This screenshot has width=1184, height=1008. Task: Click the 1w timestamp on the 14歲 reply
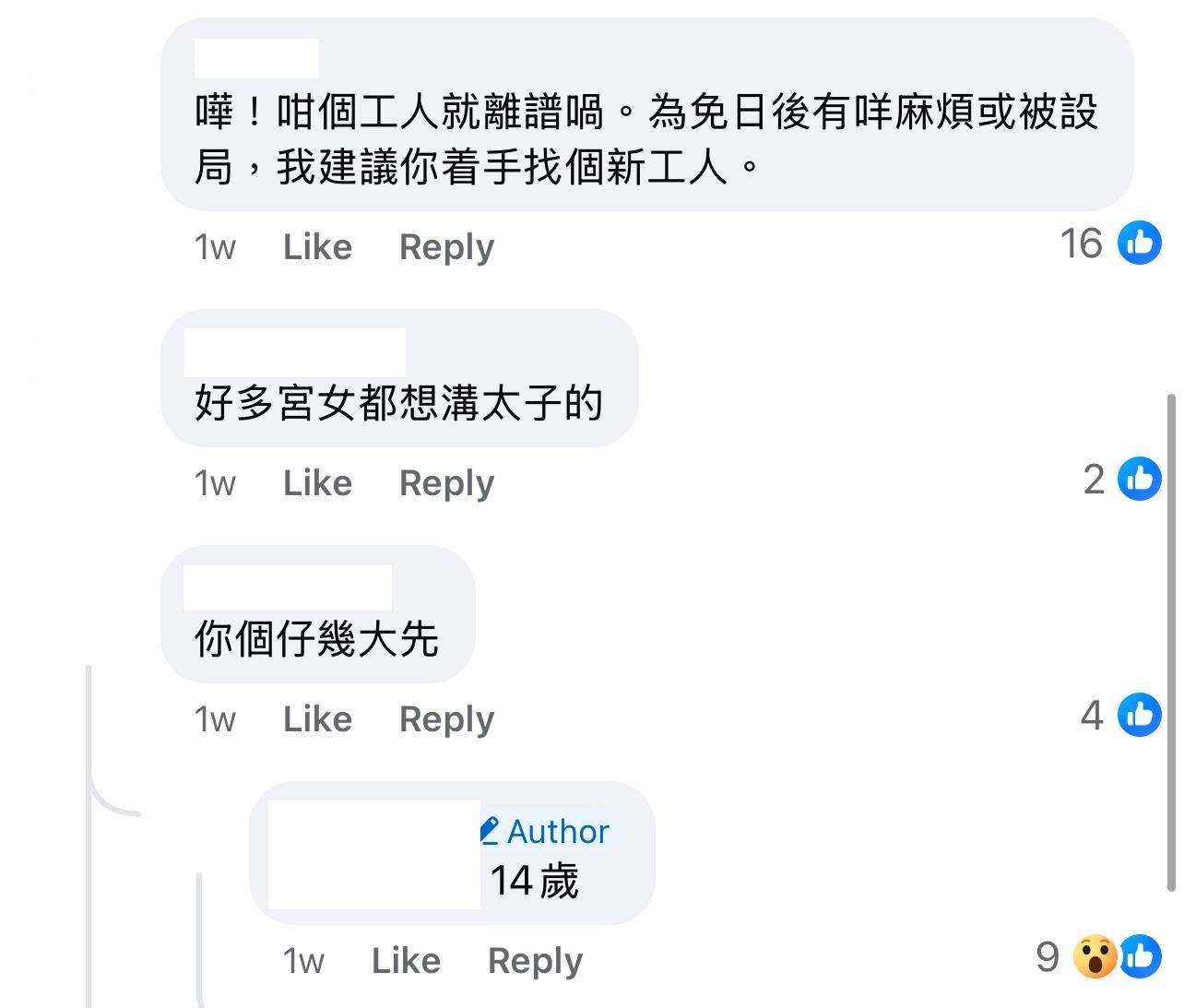tap(302, 959)
